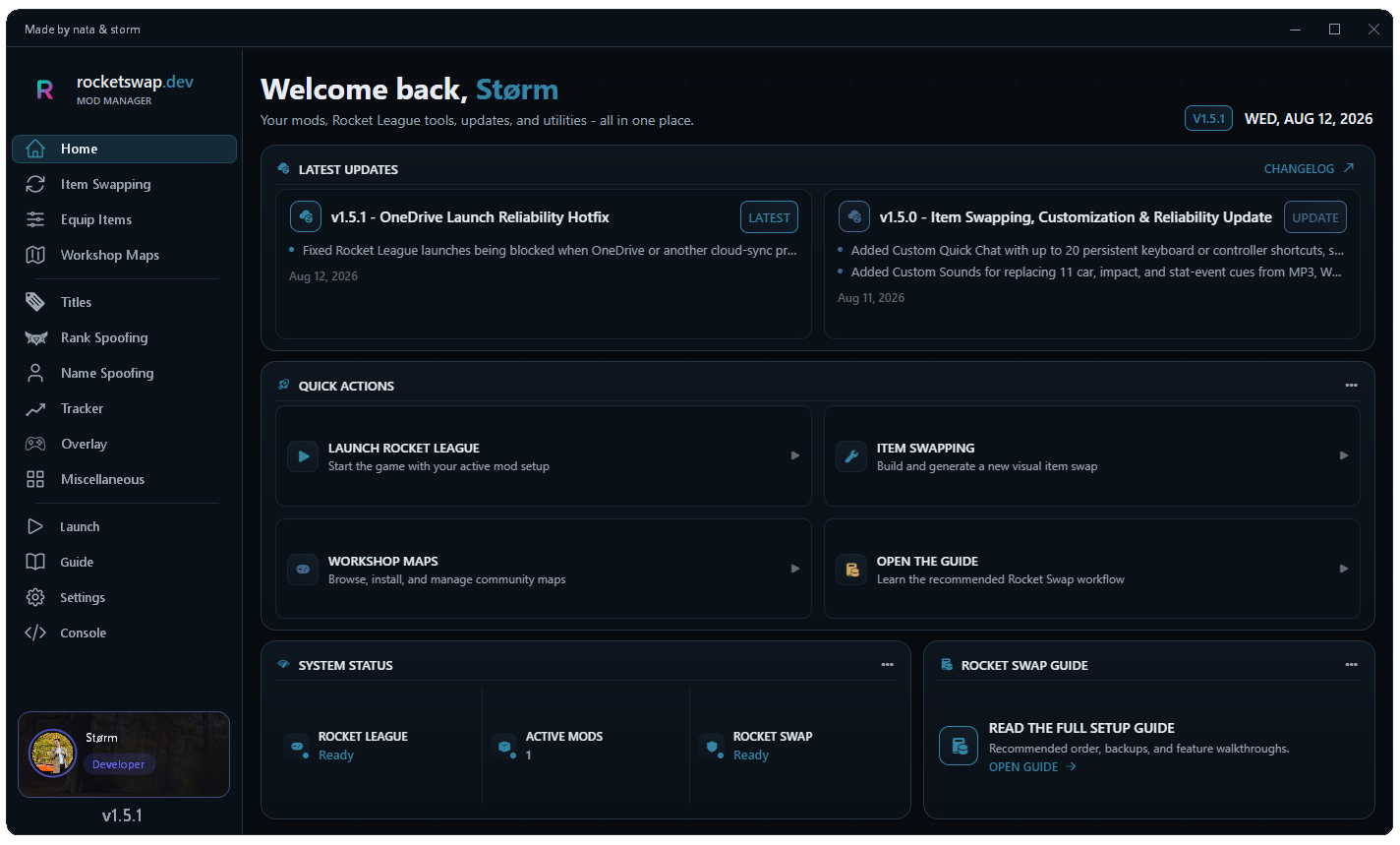Viewport: 1400px width, 845px height.
Task: Click the Rocket League 'Ready' status text
Action: (335, 755)
